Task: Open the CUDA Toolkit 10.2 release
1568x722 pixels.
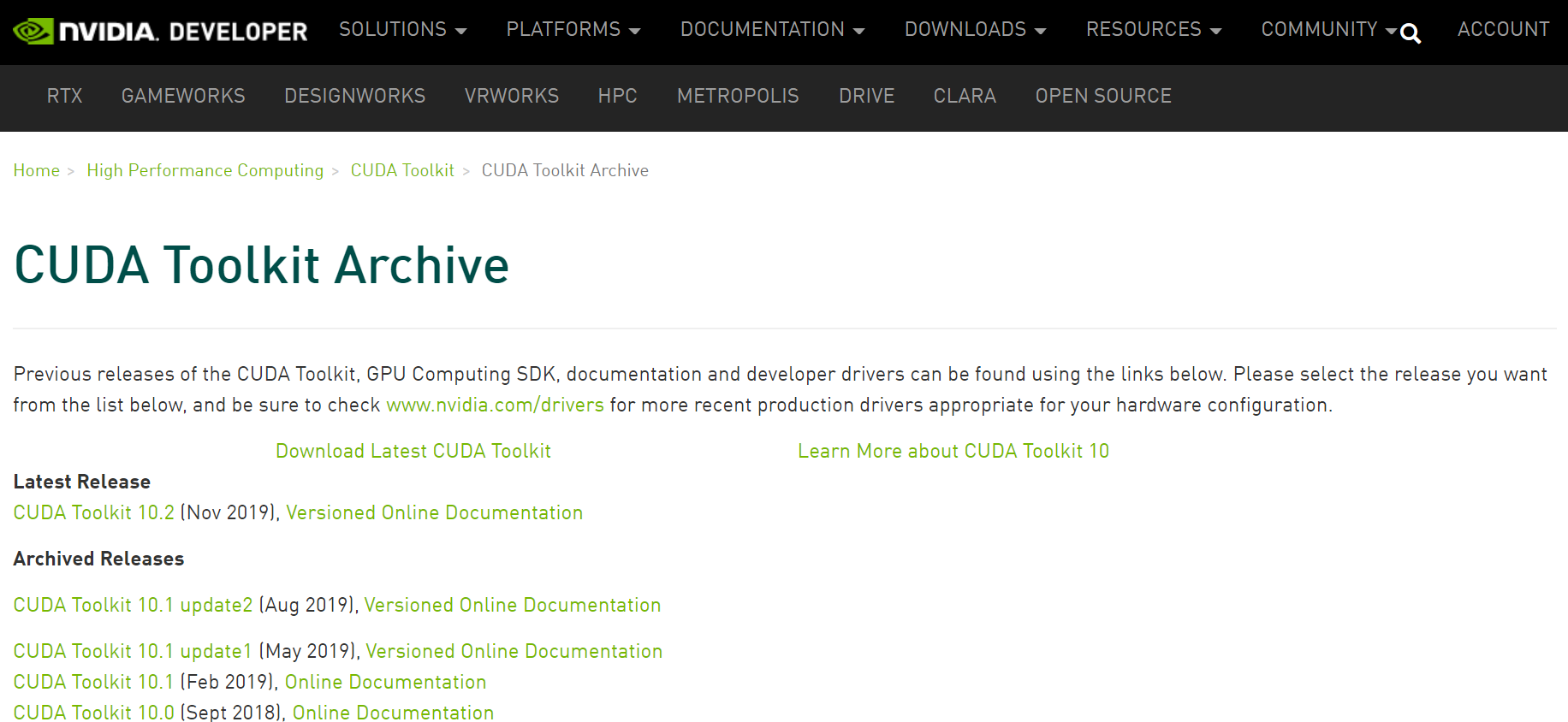Action: [94, 512]
